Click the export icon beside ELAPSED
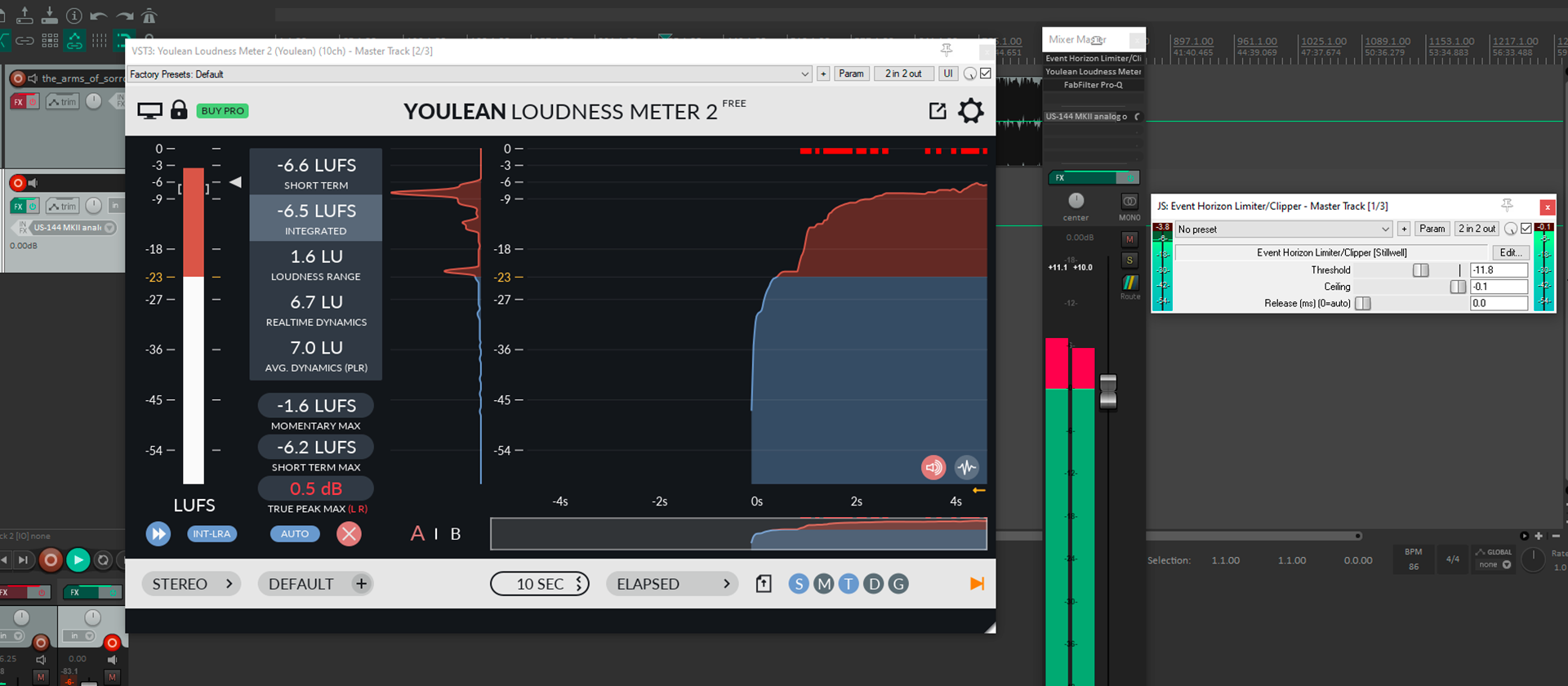This screenshot has width=1568, height=686. pyautogui.click(x=764, y=584)
